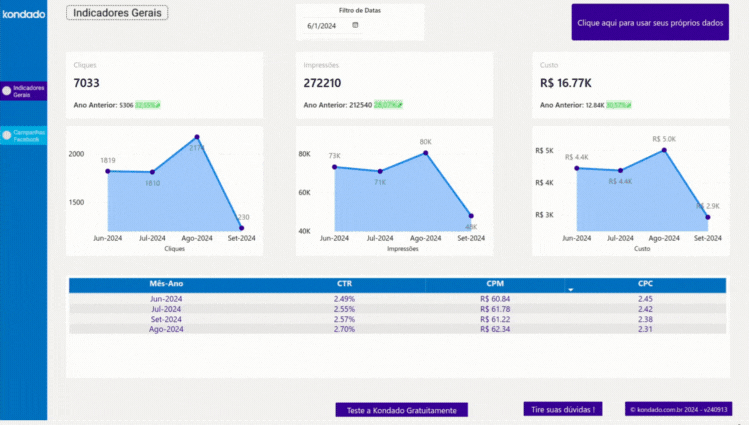Switch to the Indicadores Gerais page

[28, 91]
